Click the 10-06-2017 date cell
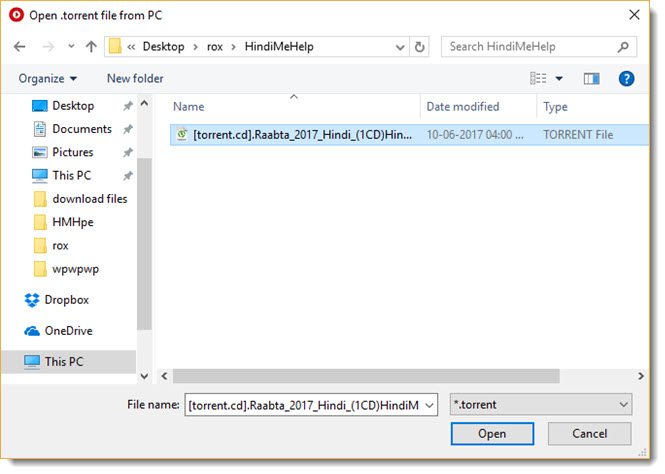 click(x=475, y=135)
